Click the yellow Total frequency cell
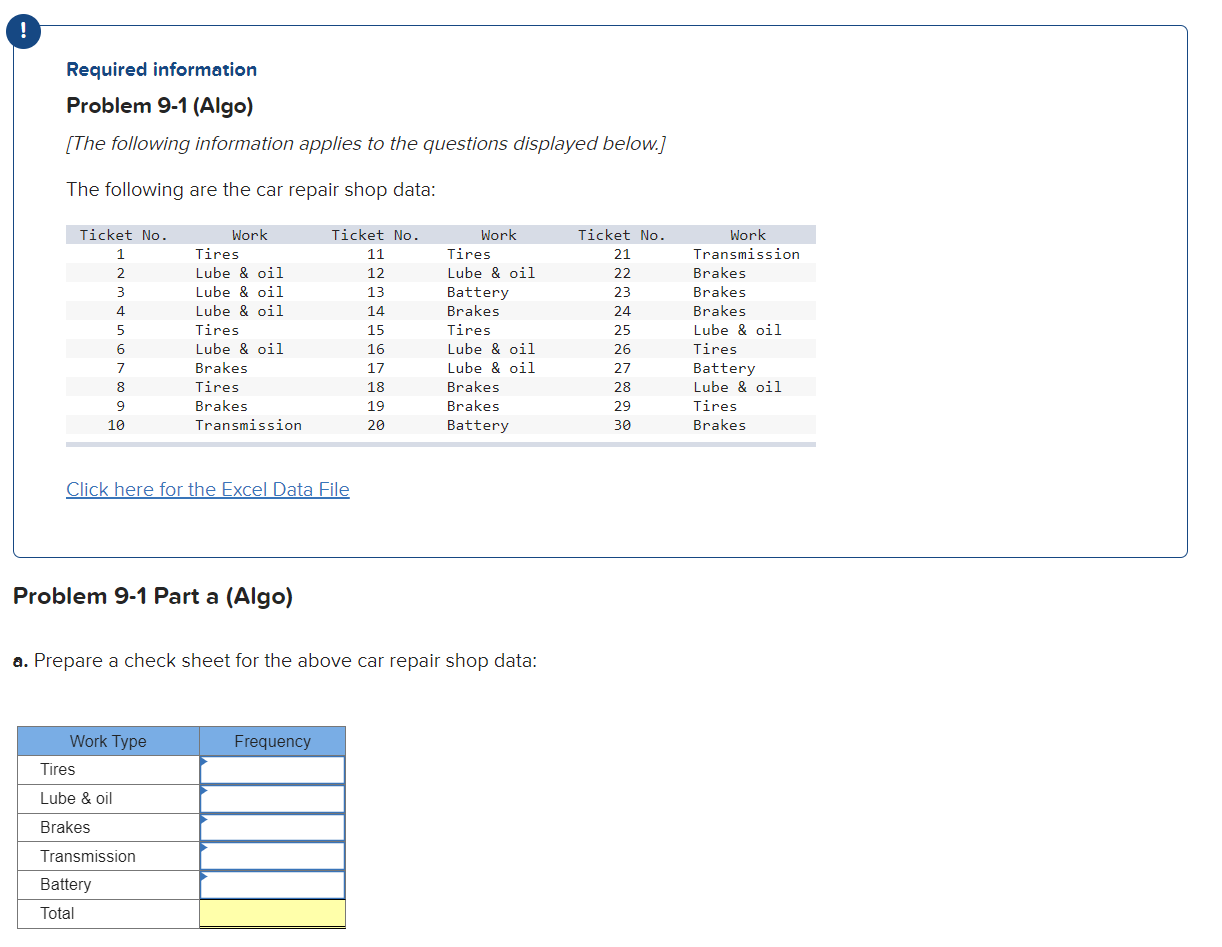This screenshot has width=1222, height=947. point(272,913)
